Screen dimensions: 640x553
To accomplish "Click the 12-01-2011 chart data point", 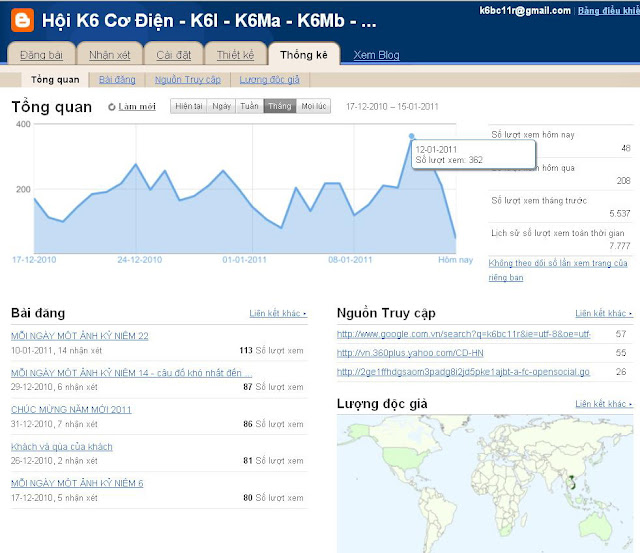I will pos(411,136).
